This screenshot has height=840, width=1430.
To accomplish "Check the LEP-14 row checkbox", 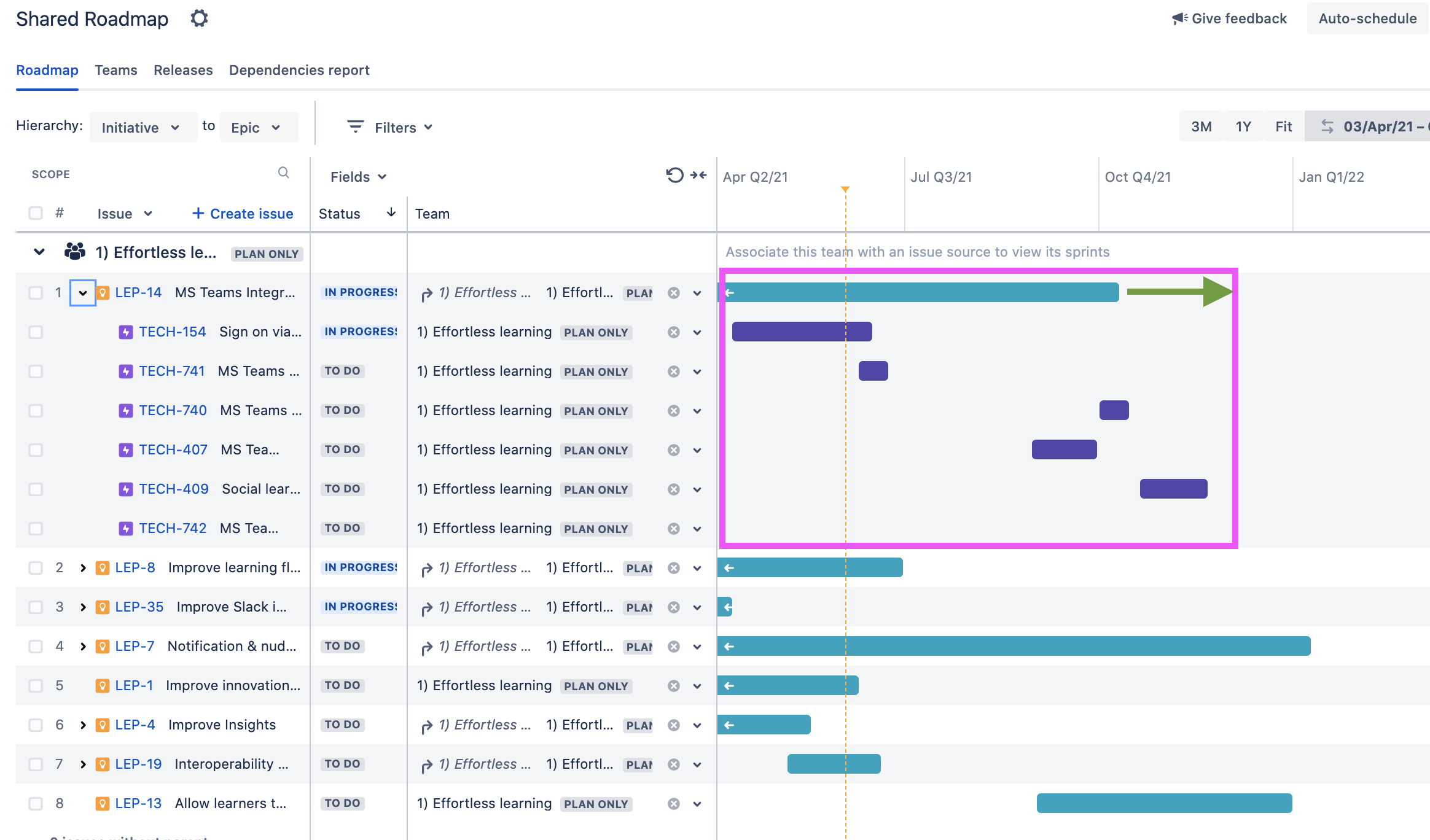I will pos(36,292).
